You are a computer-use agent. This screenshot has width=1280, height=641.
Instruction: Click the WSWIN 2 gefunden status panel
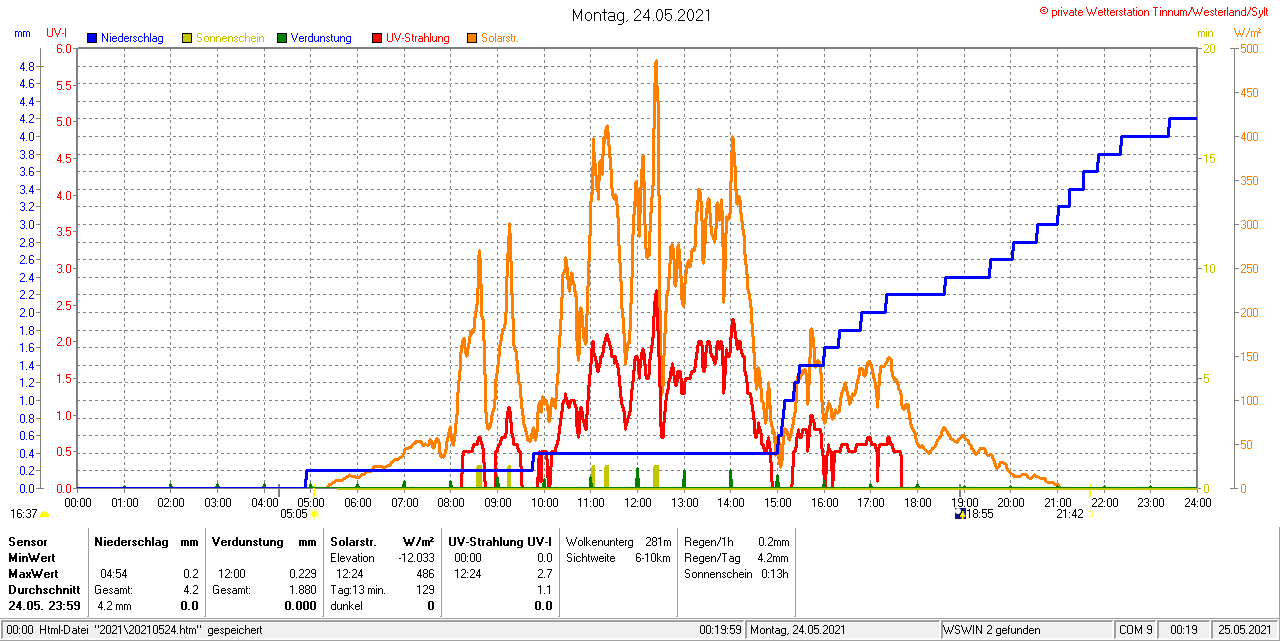click(1026, 630)
